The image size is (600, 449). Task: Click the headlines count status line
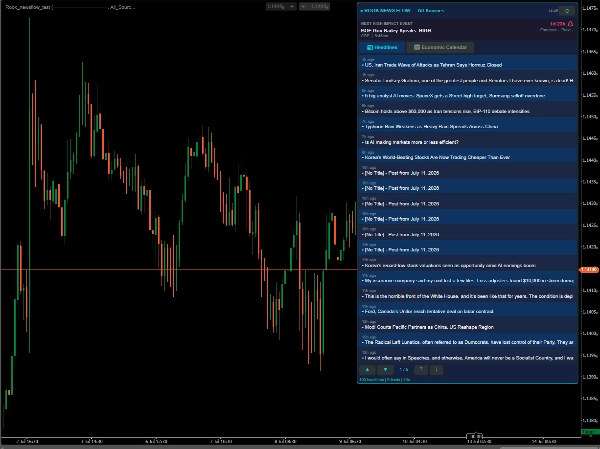click(x=385, y=380)
